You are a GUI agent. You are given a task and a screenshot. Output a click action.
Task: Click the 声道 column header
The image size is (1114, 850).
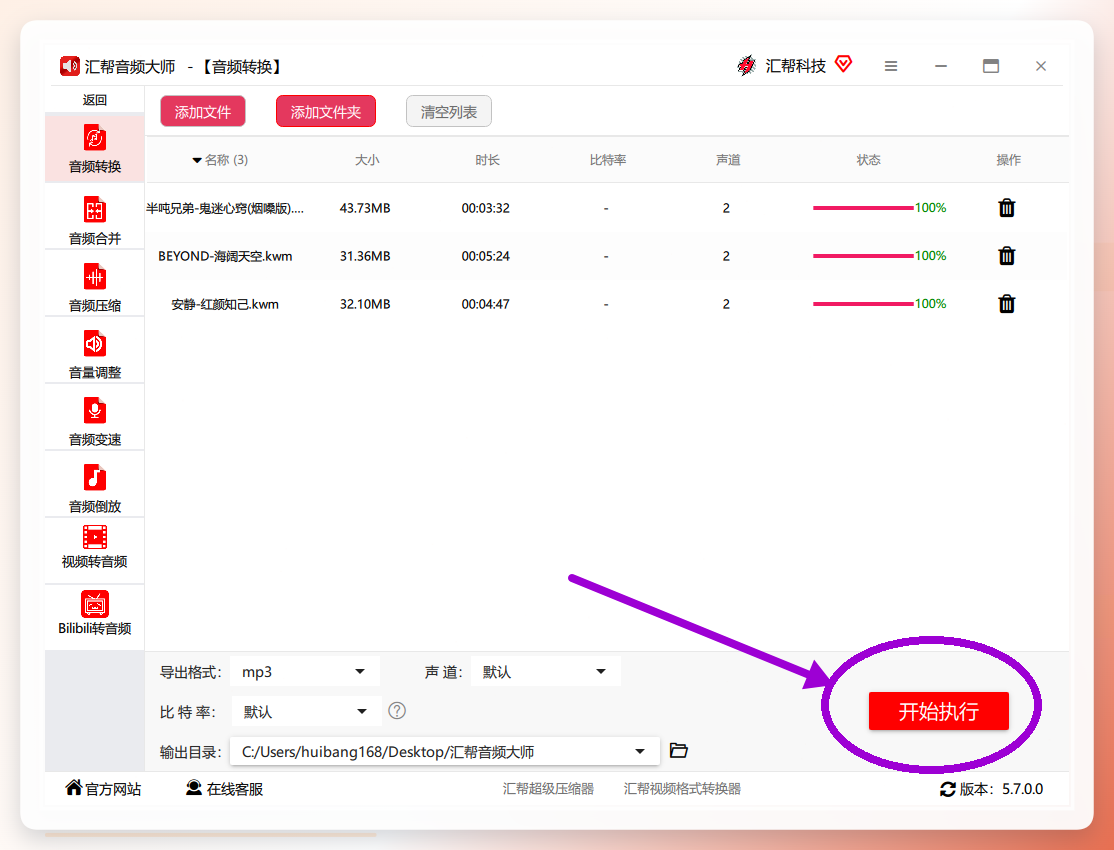728,160
